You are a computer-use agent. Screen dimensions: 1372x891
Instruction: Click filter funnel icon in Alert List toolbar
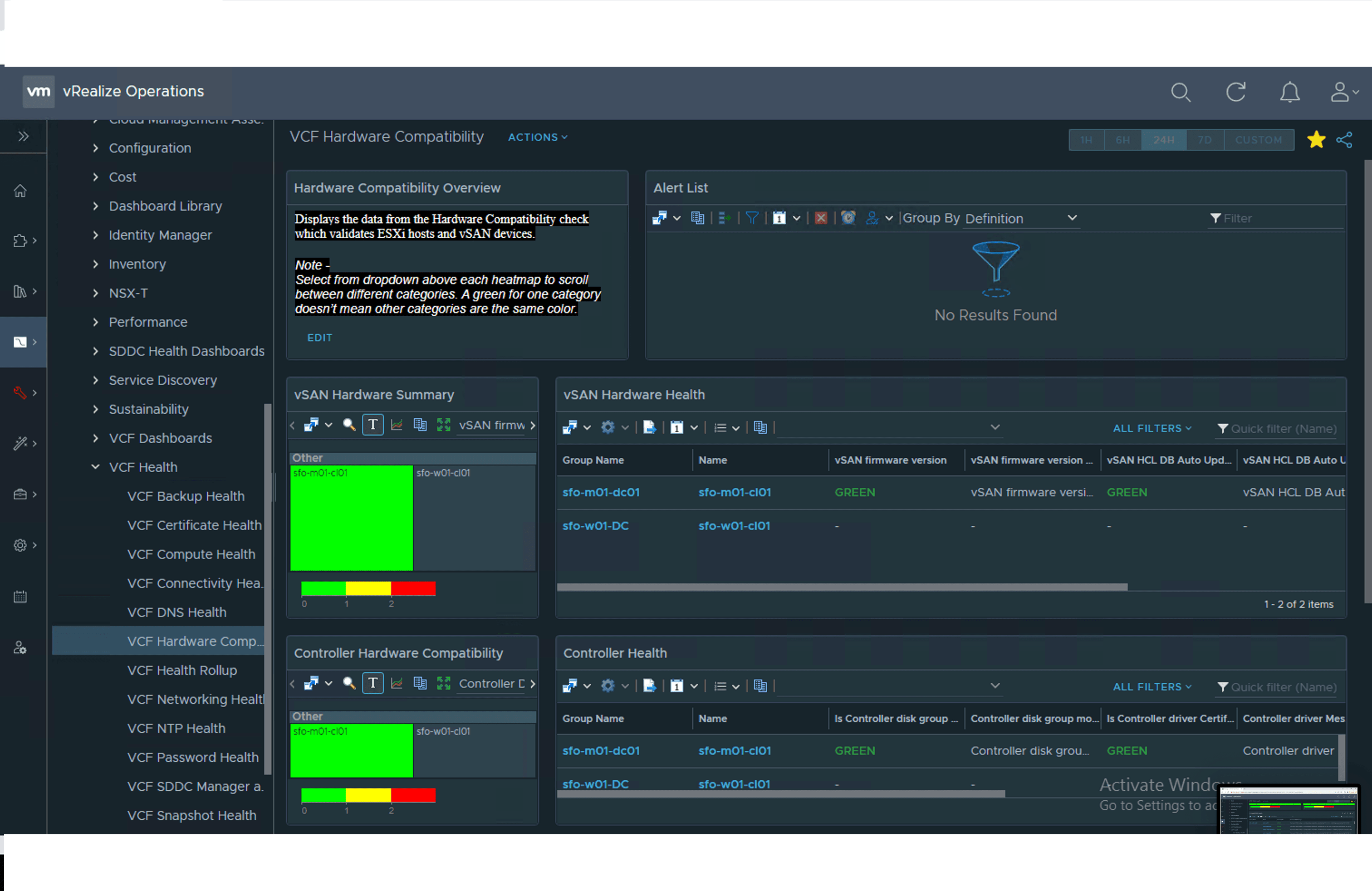[x=752, y=218]
